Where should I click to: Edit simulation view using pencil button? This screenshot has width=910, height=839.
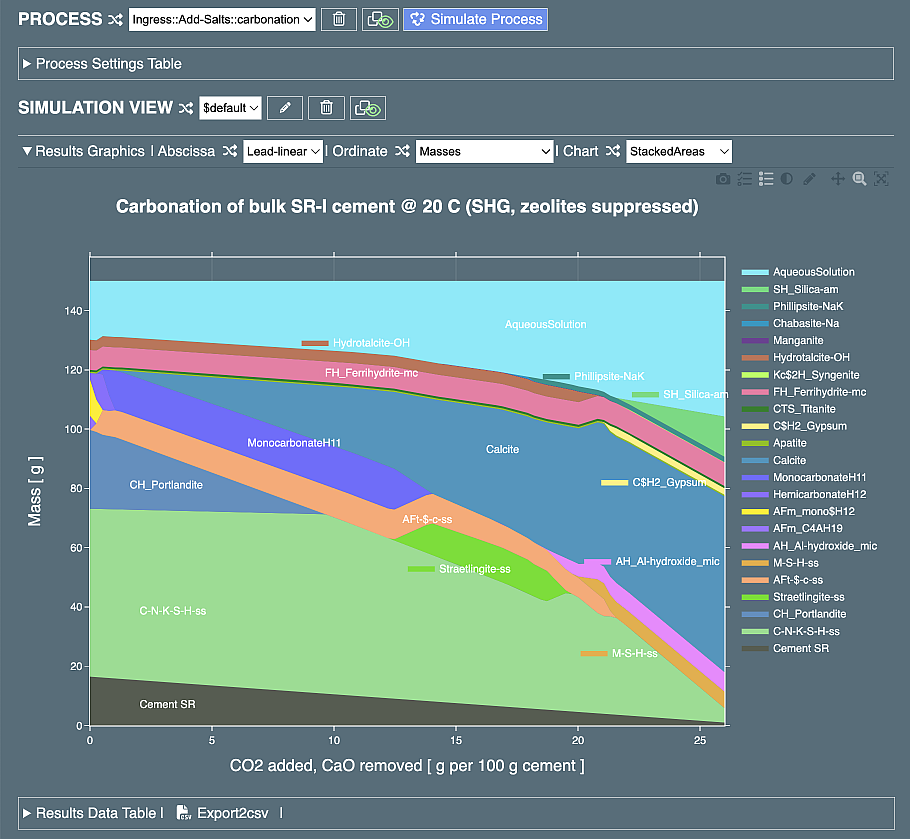coord(285,108)
